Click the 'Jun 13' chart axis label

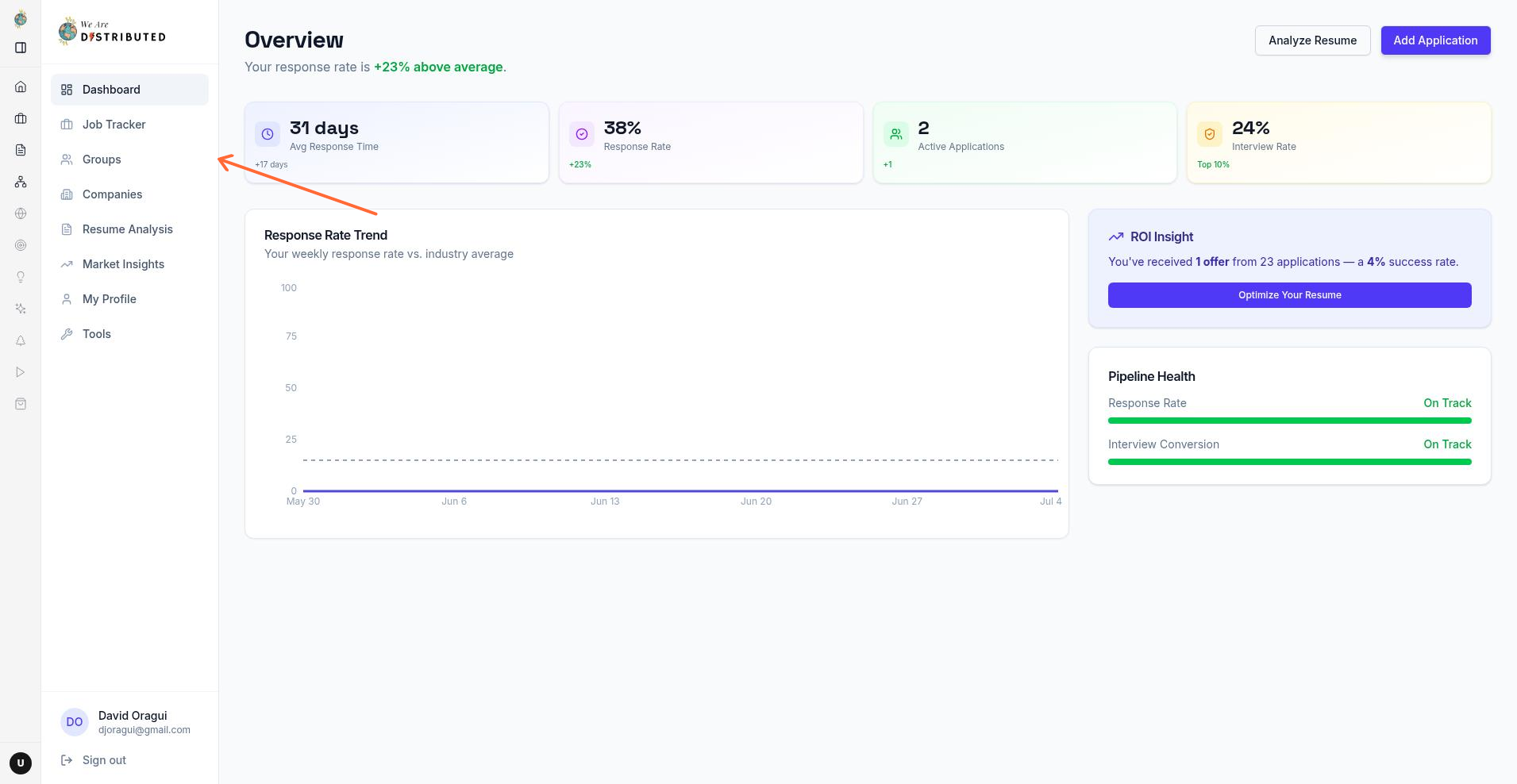click(x=605, y=502)
